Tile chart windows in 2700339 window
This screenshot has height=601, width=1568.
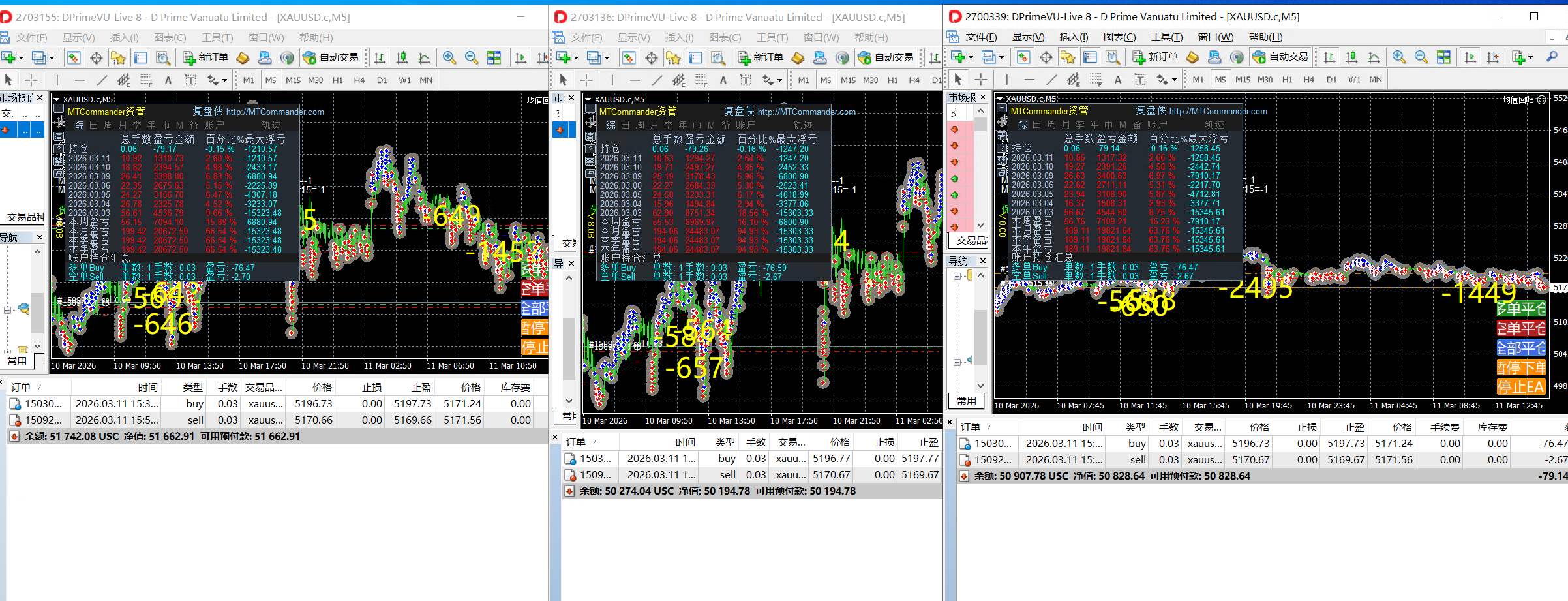(1444, 57)
